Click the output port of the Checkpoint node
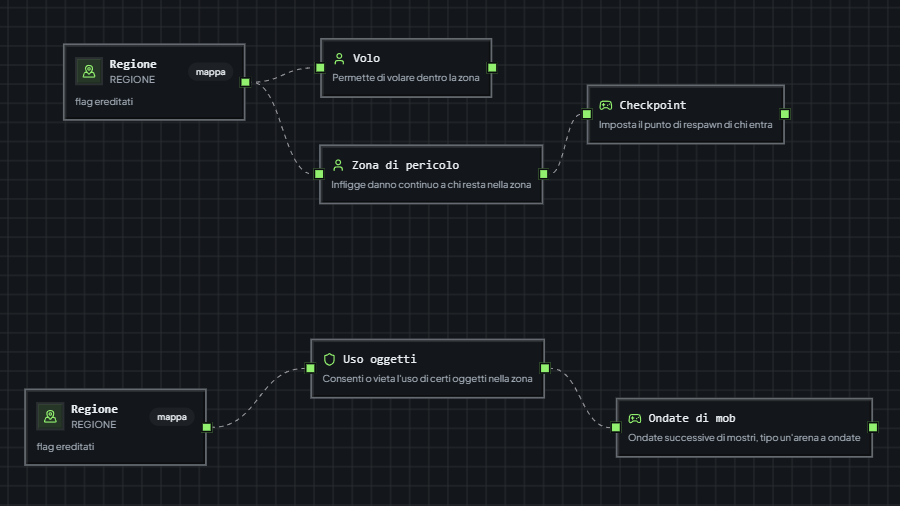 pos(785,114)
